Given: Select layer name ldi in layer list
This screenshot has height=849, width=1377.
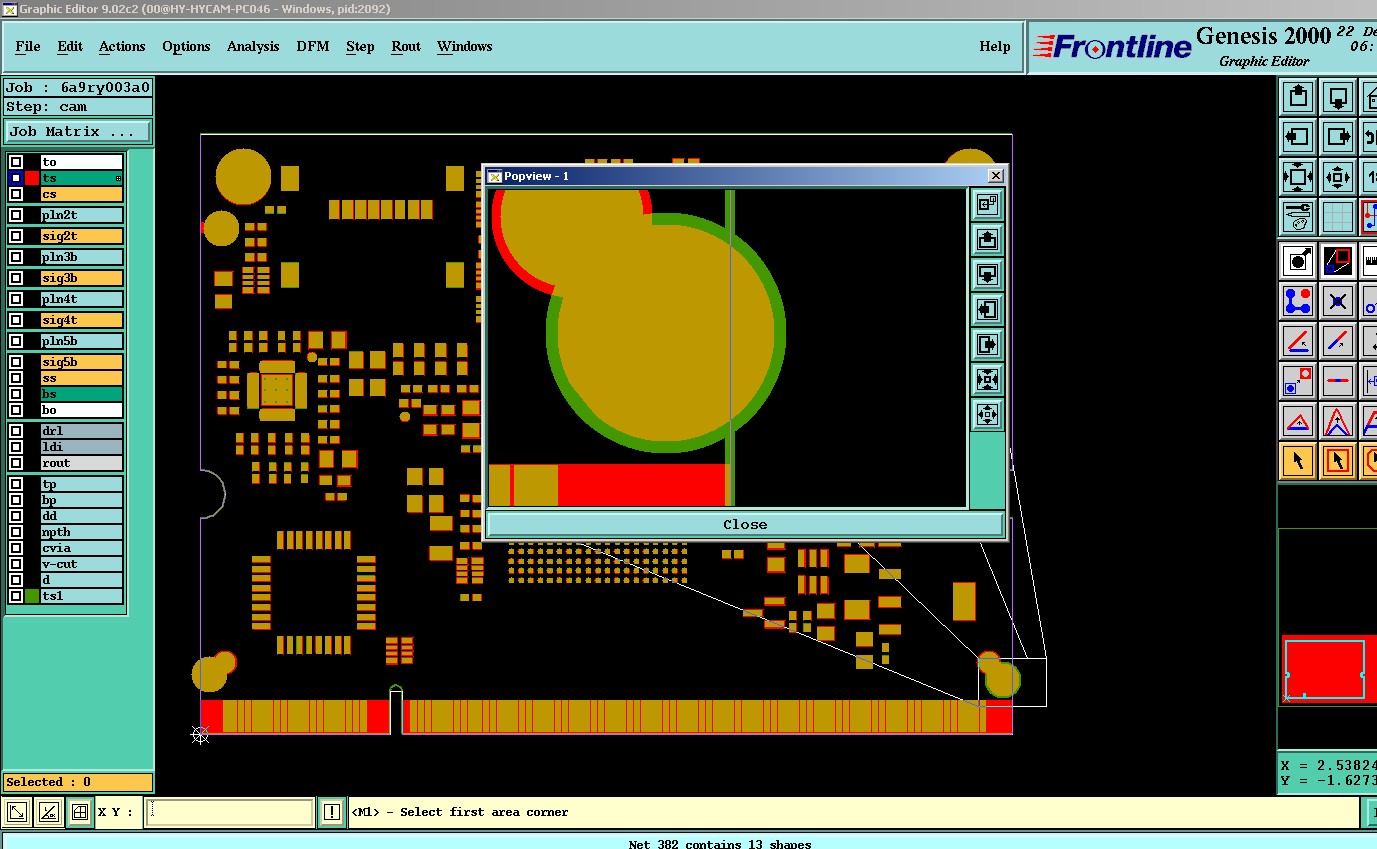Looking at the screenshot, I should click(82, 447).
